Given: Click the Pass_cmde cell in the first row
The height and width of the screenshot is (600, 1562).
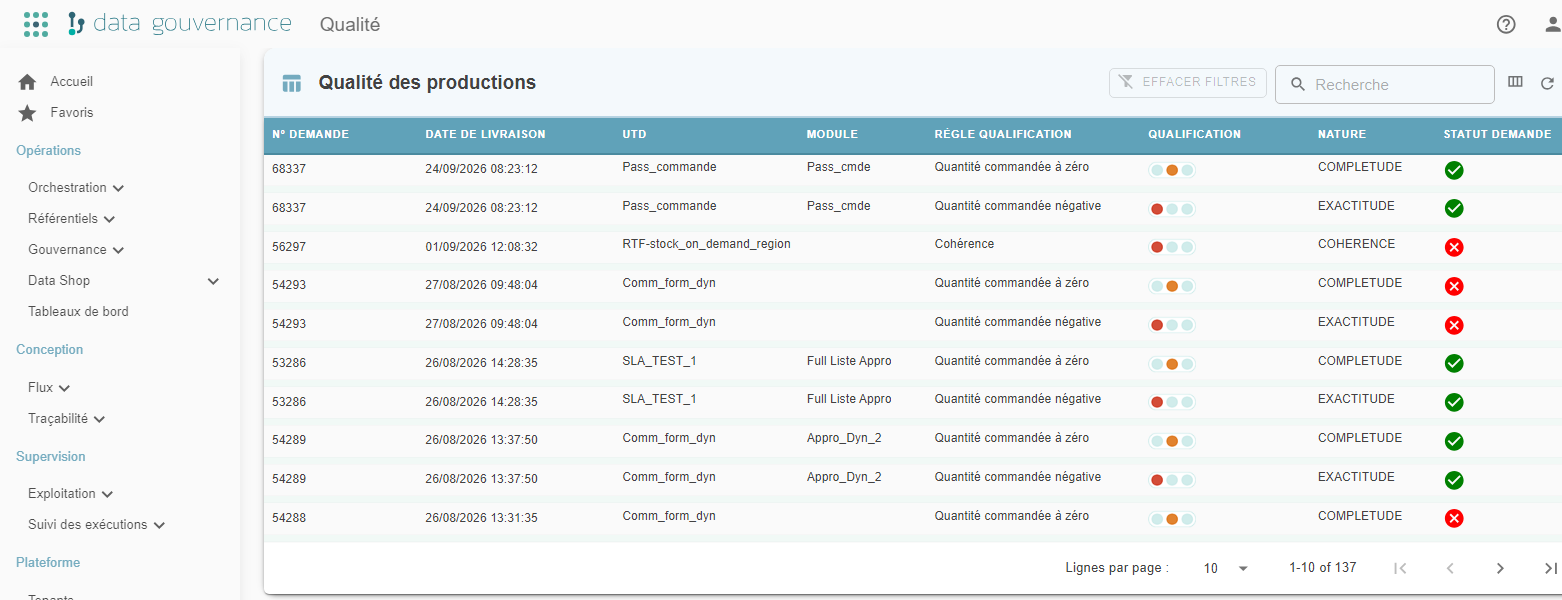Looking at the screenshot, I should [x=838, y=167].
